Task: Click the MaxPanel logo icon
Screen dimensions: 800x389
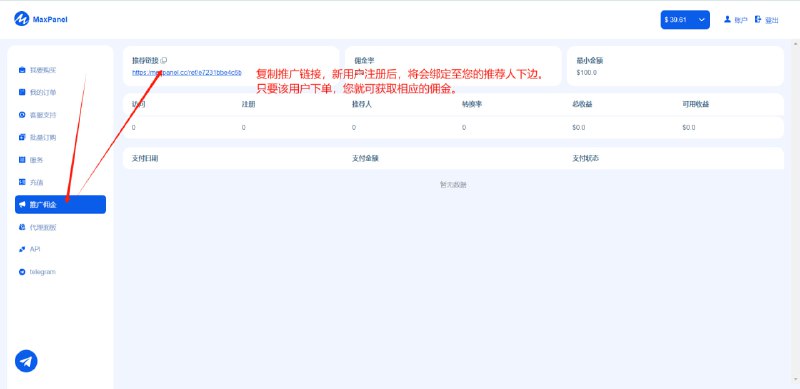Action: pyautogui.click(x=21, y=19)
